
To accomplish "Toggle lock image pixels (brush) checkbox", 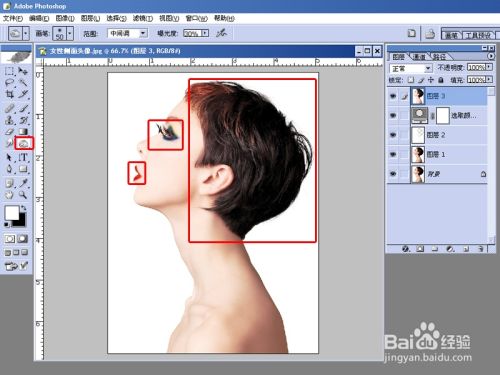I will click(x=421, y=80).
